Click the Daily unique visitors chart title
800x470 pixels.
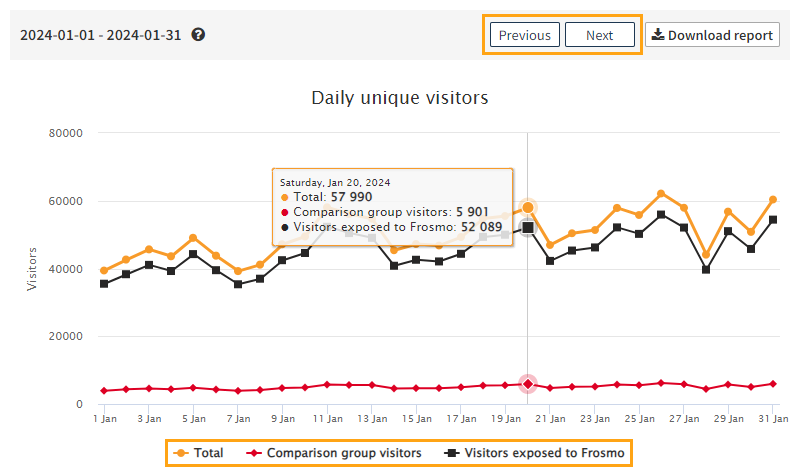point(400,98)
